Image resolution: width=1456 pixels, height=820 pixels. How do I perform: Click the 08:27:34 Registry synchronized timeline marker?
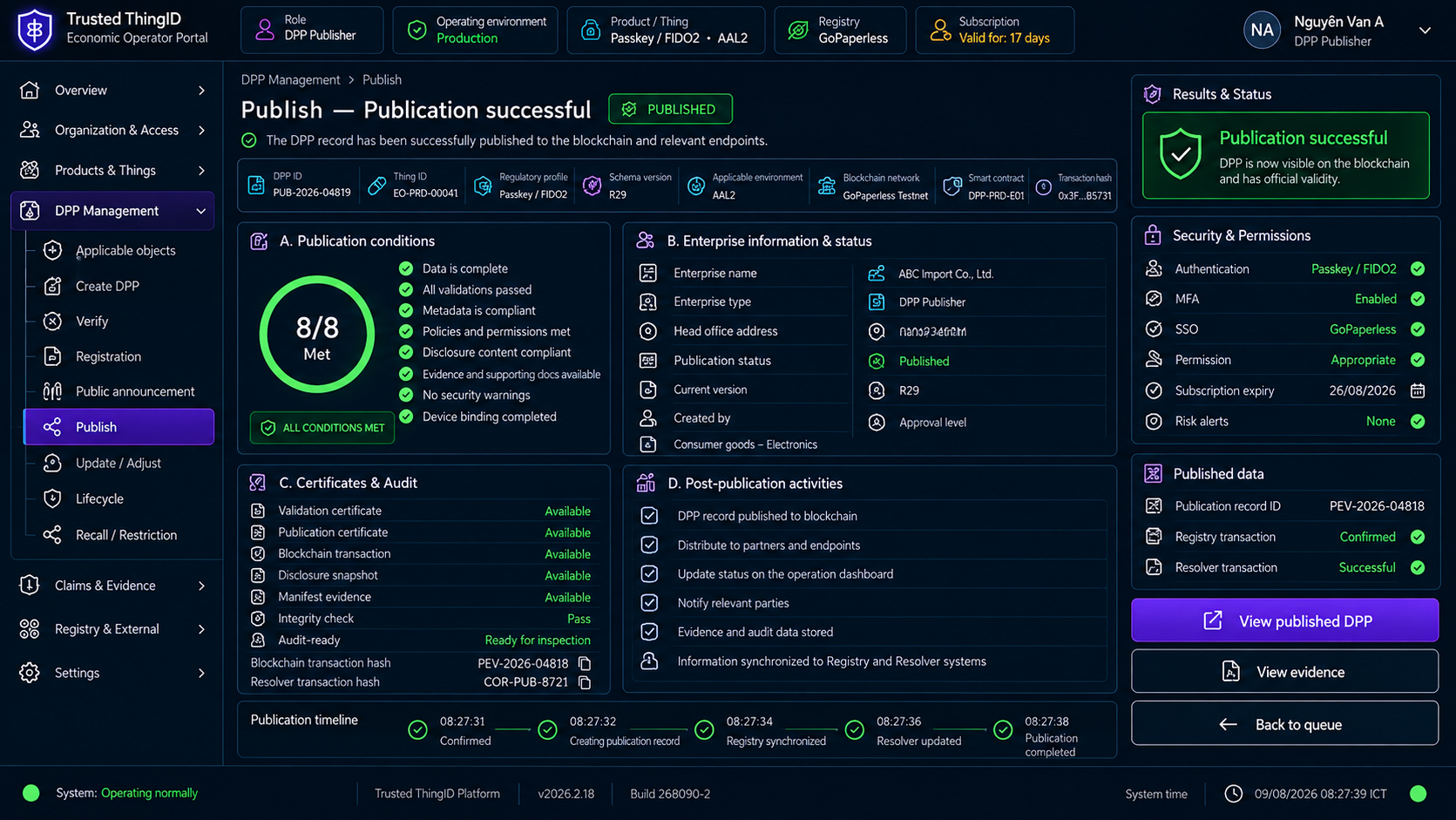coord(704,730)
